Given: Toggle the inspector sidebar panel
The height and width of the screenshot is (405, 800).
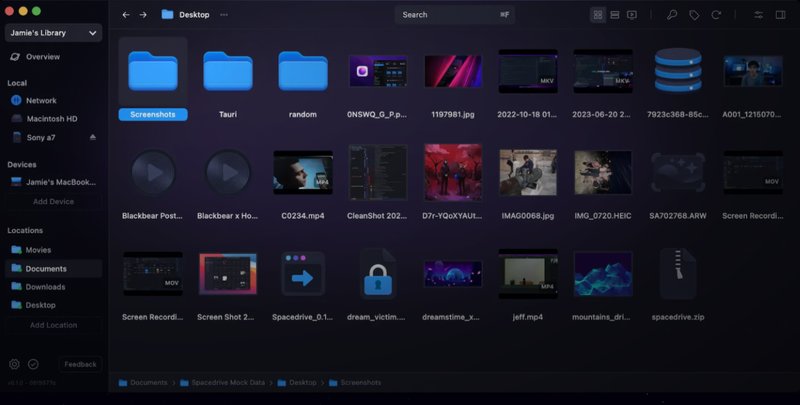Looking at the screenshot, I should tap(779, 15).
